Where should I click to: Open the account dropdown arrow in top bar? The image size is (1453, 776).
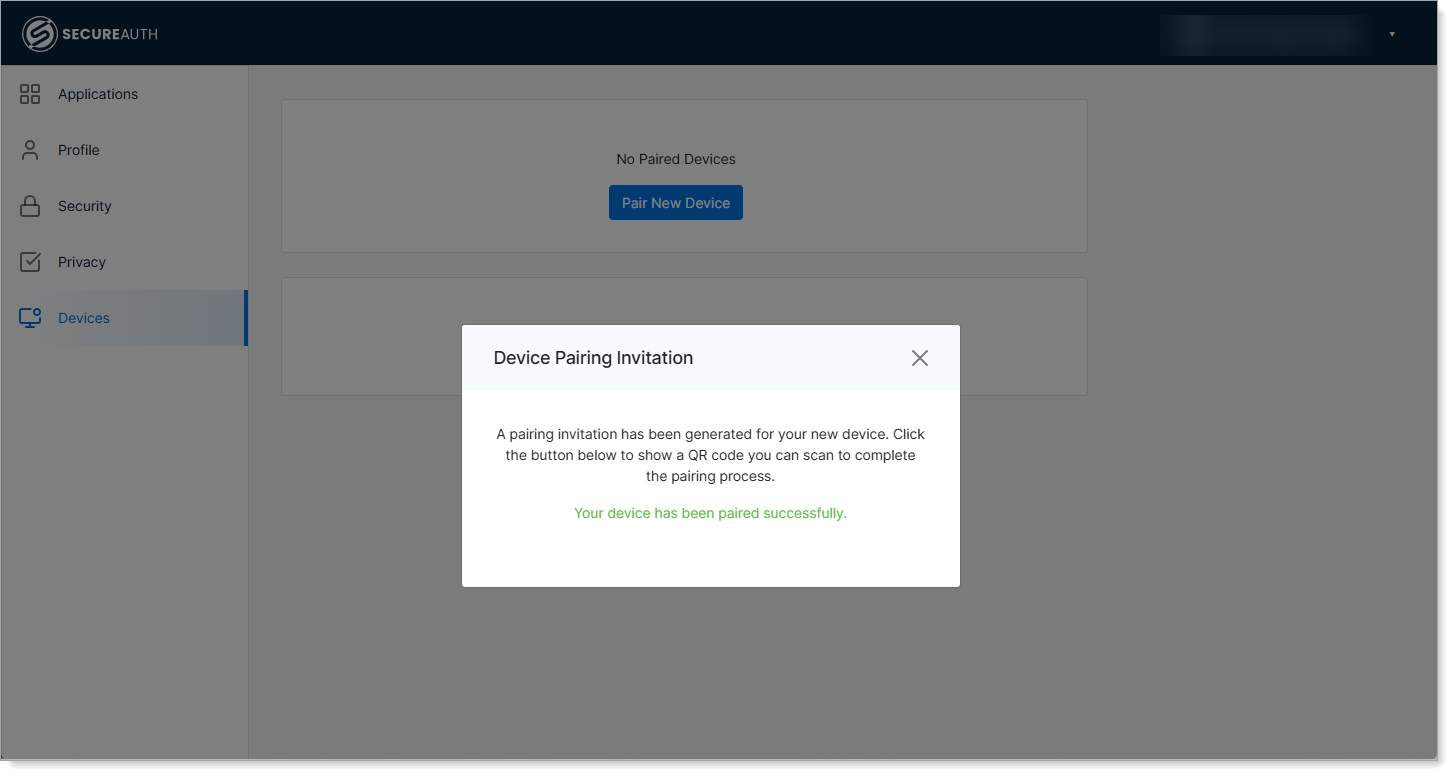pyautogui.click(x=1392, y=32)
